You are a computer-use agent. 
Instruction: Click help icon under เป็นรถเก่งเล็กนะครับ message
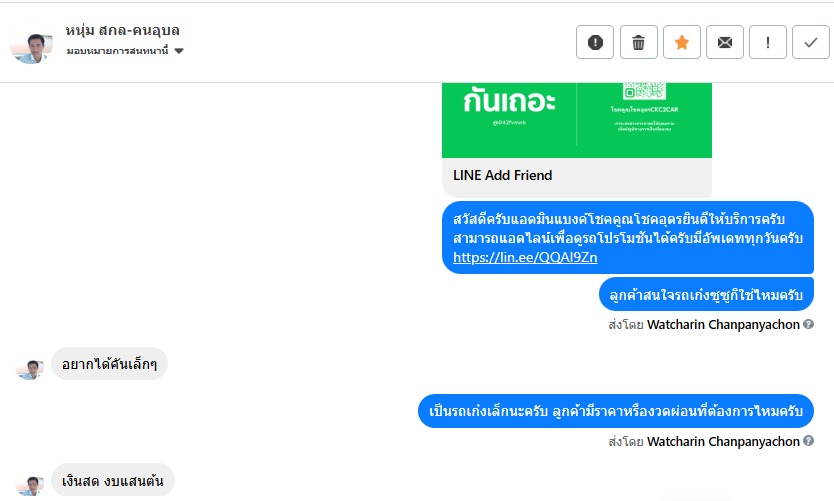[x=808, y=441]
